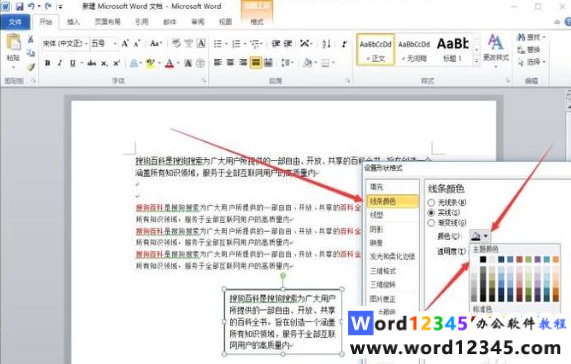Viewport: 571px width, 364px height.
Task: Select the 渐变线 radio option
Action: [432, 222]
